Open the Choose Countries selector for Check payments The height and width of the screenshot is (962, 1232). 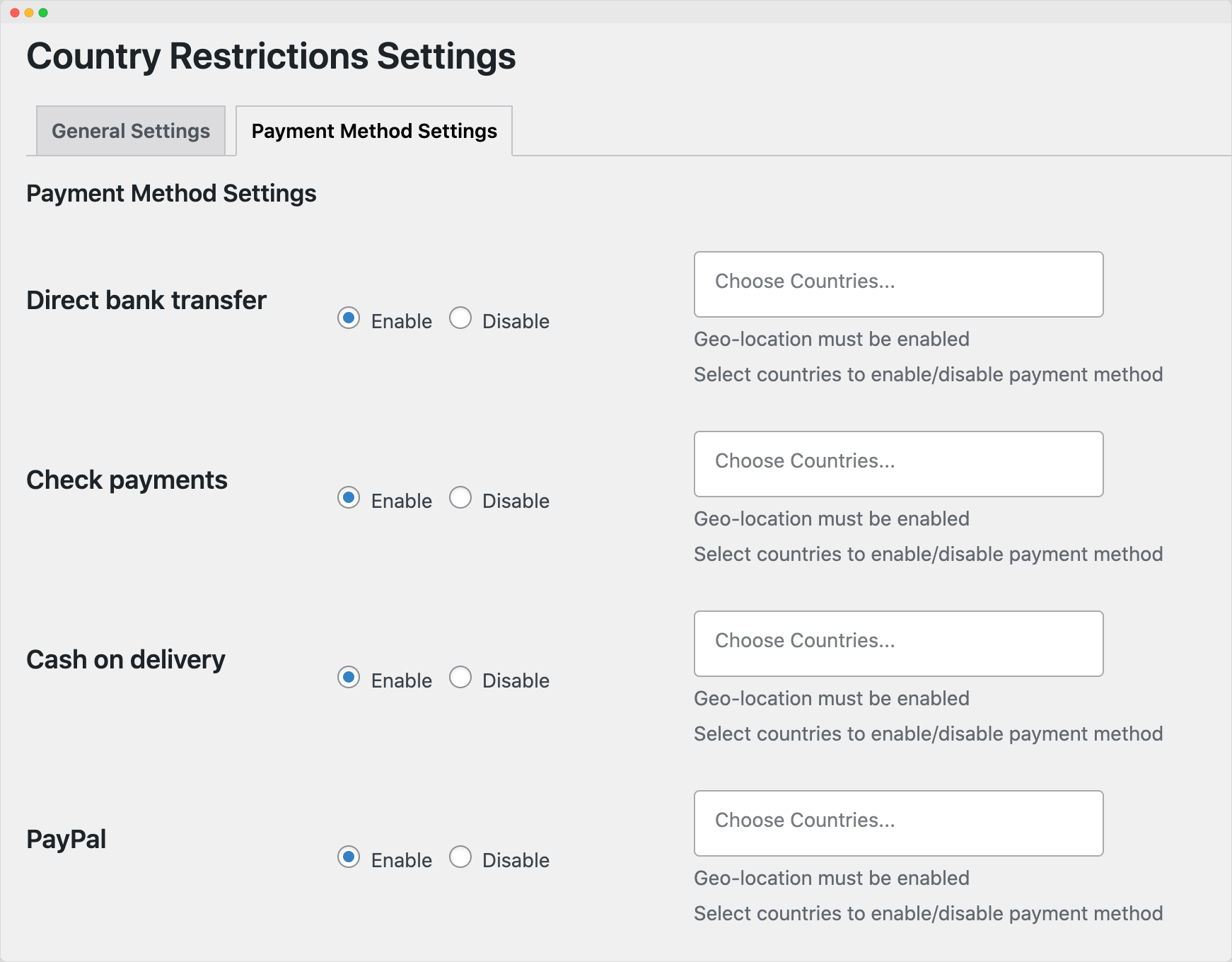click(898, 463)
